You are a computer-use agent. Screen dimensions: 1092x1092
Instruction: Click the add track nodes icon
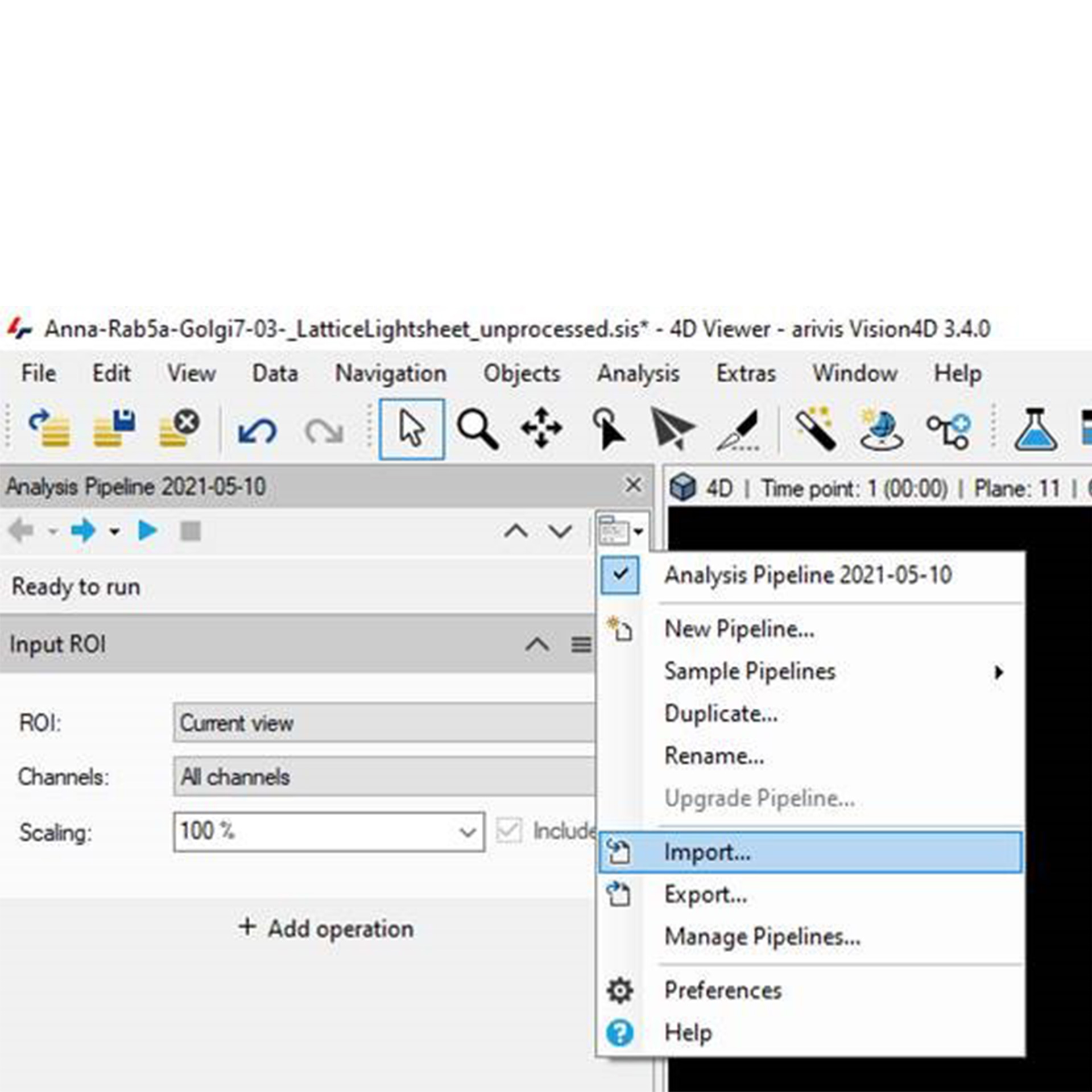click(948, 431)
